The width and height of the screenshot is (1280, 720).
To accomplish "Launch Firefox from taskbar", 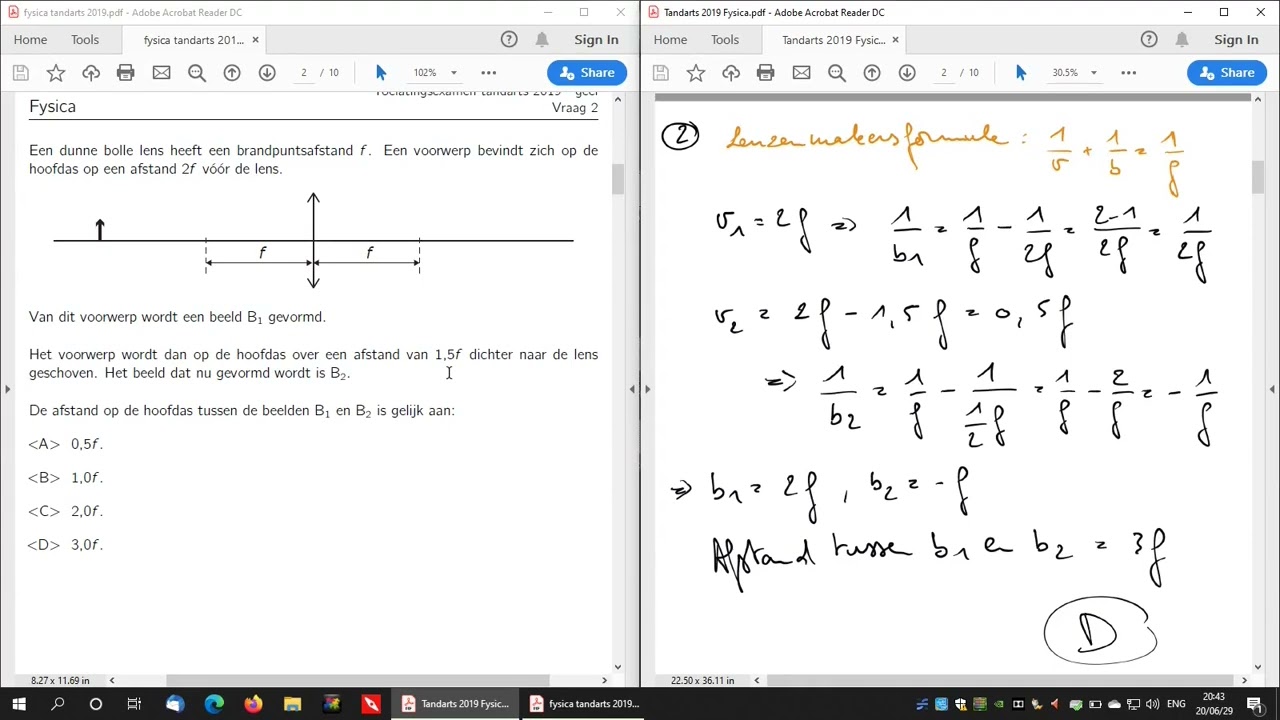I will [x=253, y=704].
